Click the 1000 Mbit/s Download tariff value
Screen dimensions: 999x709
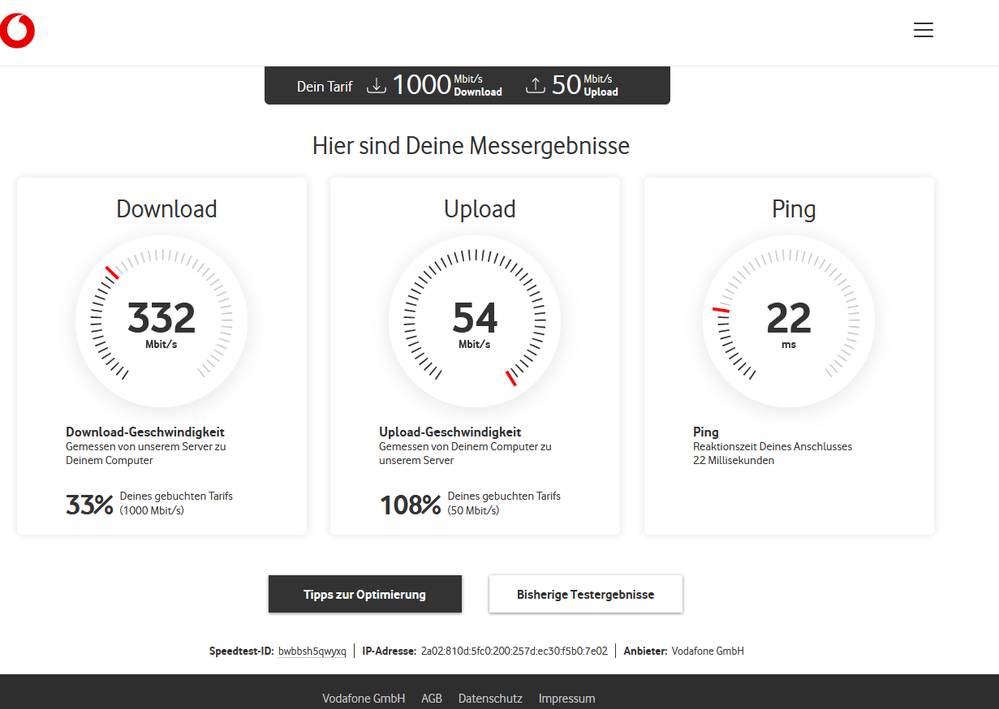tap(447, 85)
